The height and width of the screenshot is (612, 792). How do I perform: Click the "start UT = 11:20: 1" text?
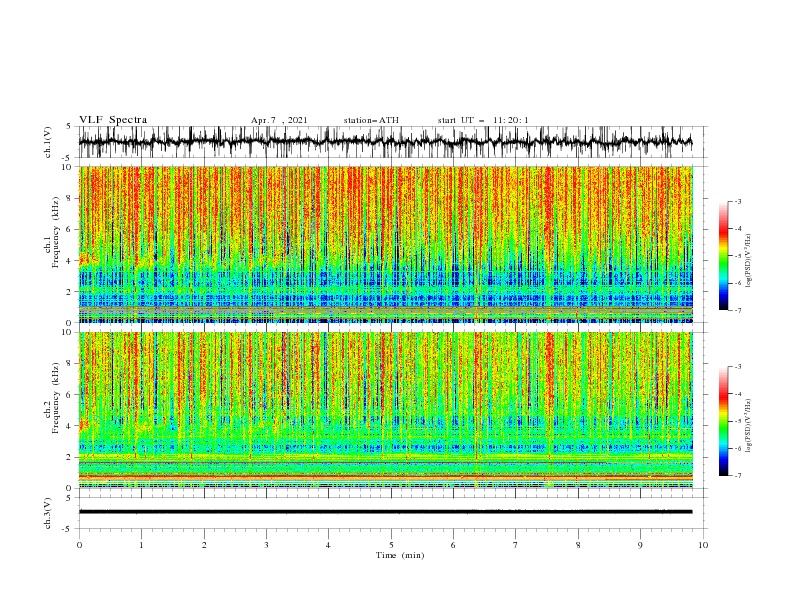(483, 120)
